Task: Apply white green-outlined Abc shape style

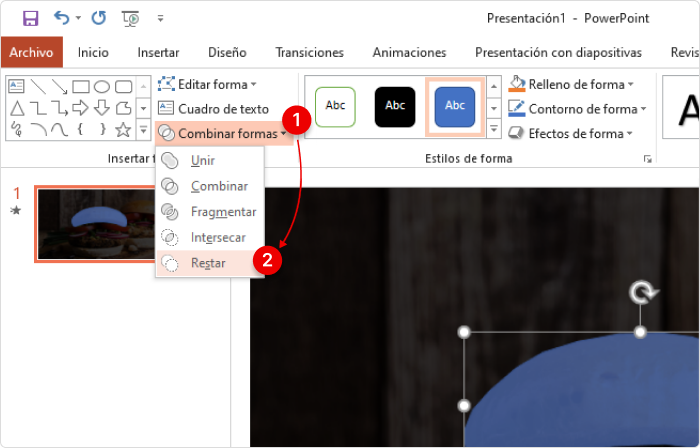Action: tap(335, 107)
